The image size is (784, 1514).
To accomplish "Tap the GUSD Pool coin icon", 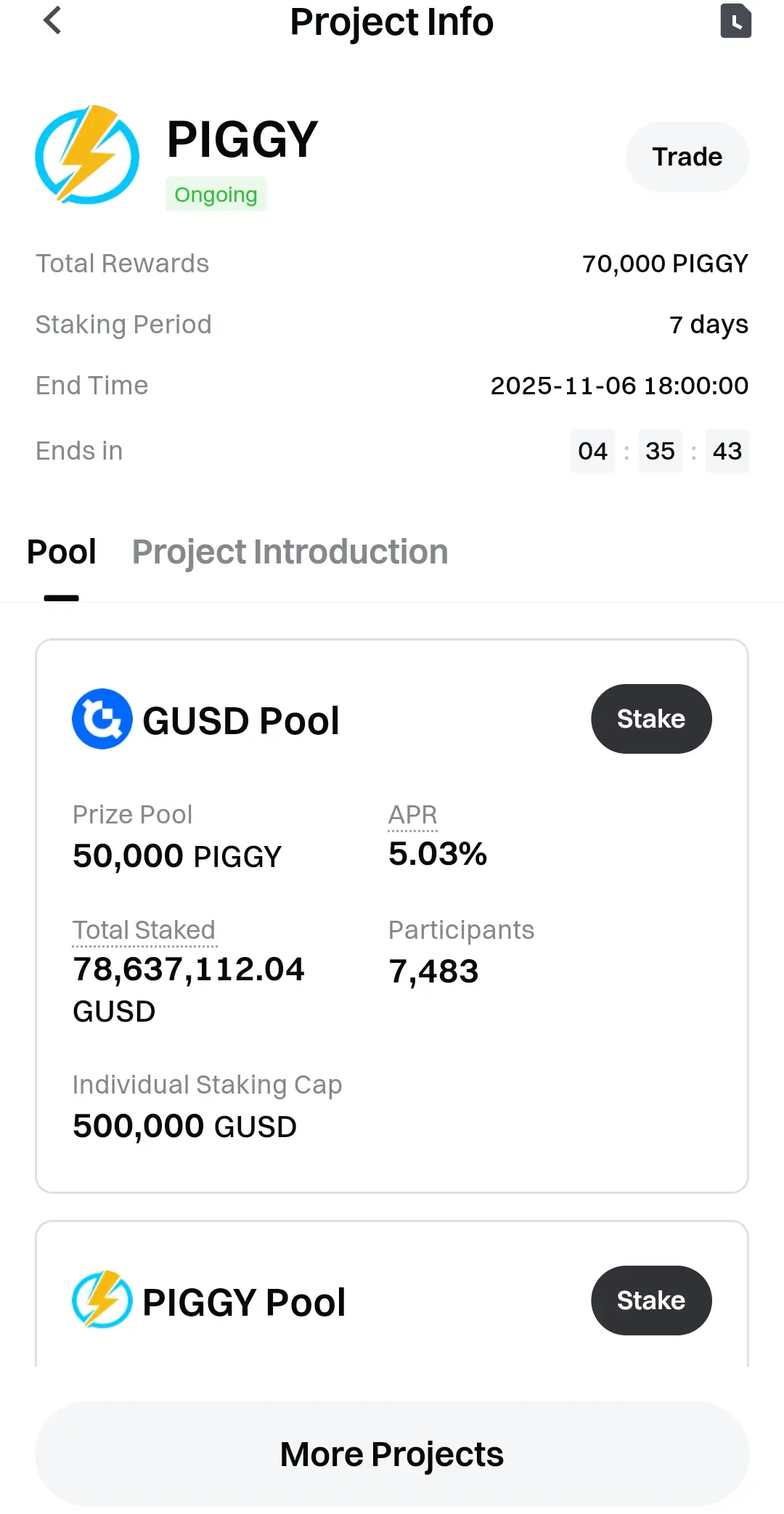I will [x=102, y=719].
